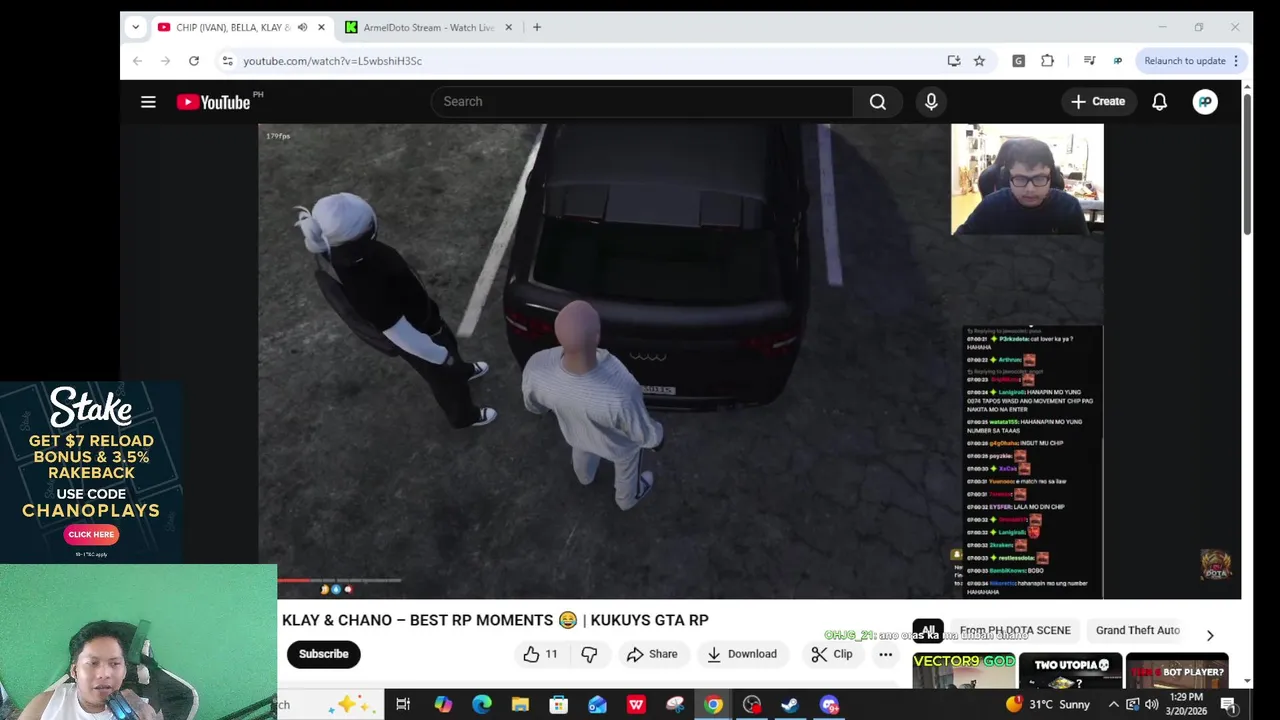The height and width of the screenshot is (720, 1280).
Task: Open WPS Office from taskbar
Action: [636, 705]
